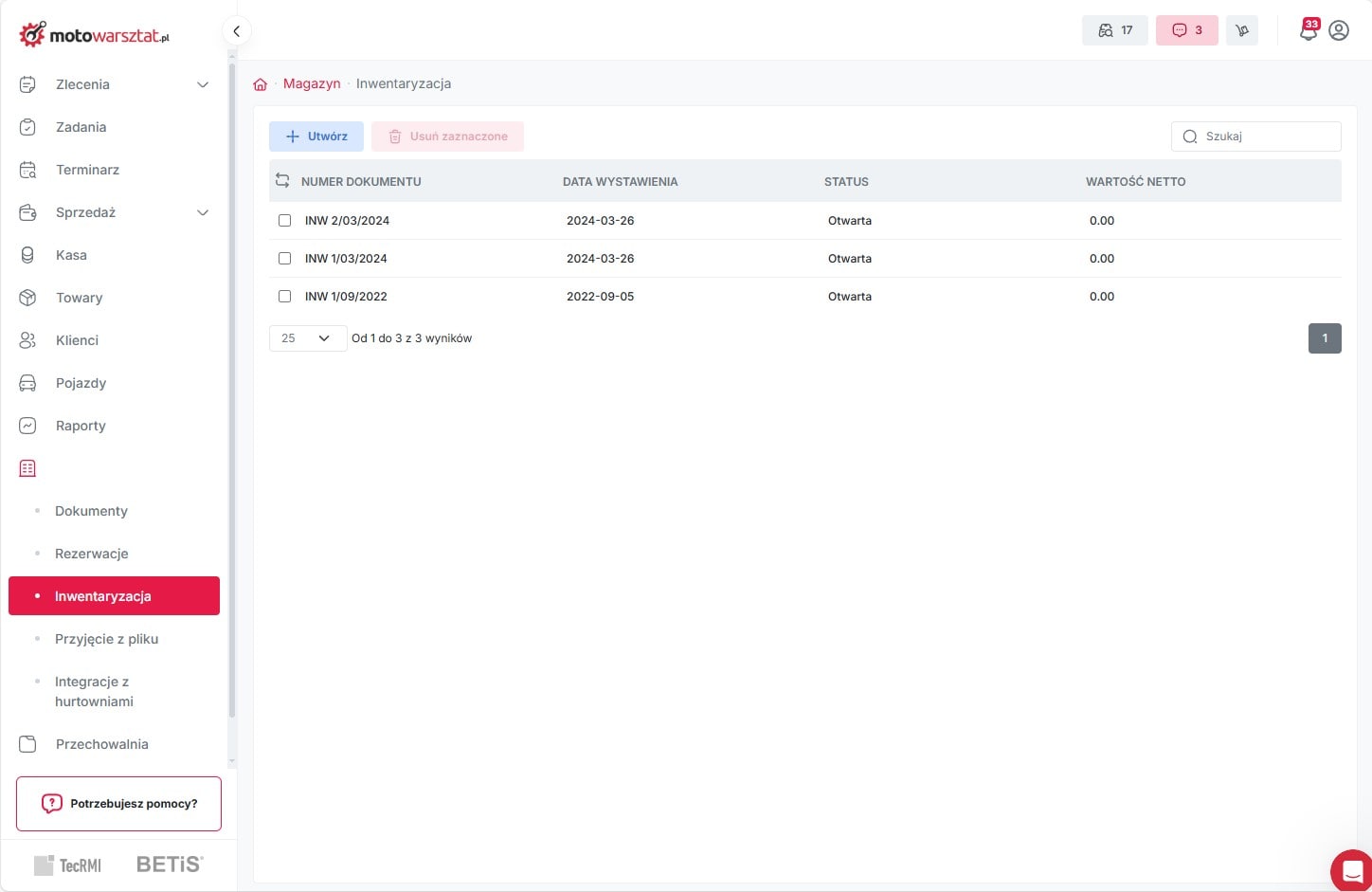Click the messages badge showing 3

[x=1186, y=30]
